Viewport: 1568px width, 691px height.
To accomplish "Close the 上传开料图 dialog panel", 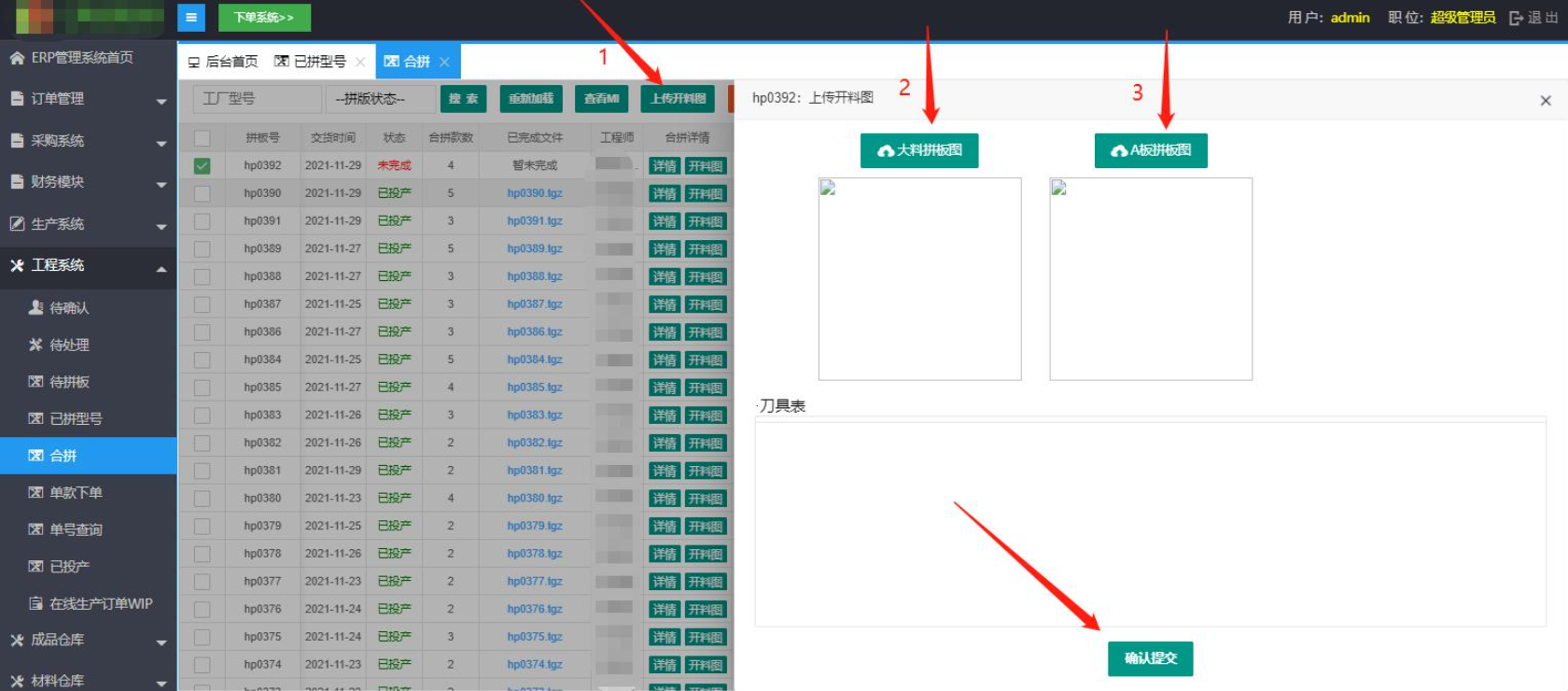I will click(1546, 100).
